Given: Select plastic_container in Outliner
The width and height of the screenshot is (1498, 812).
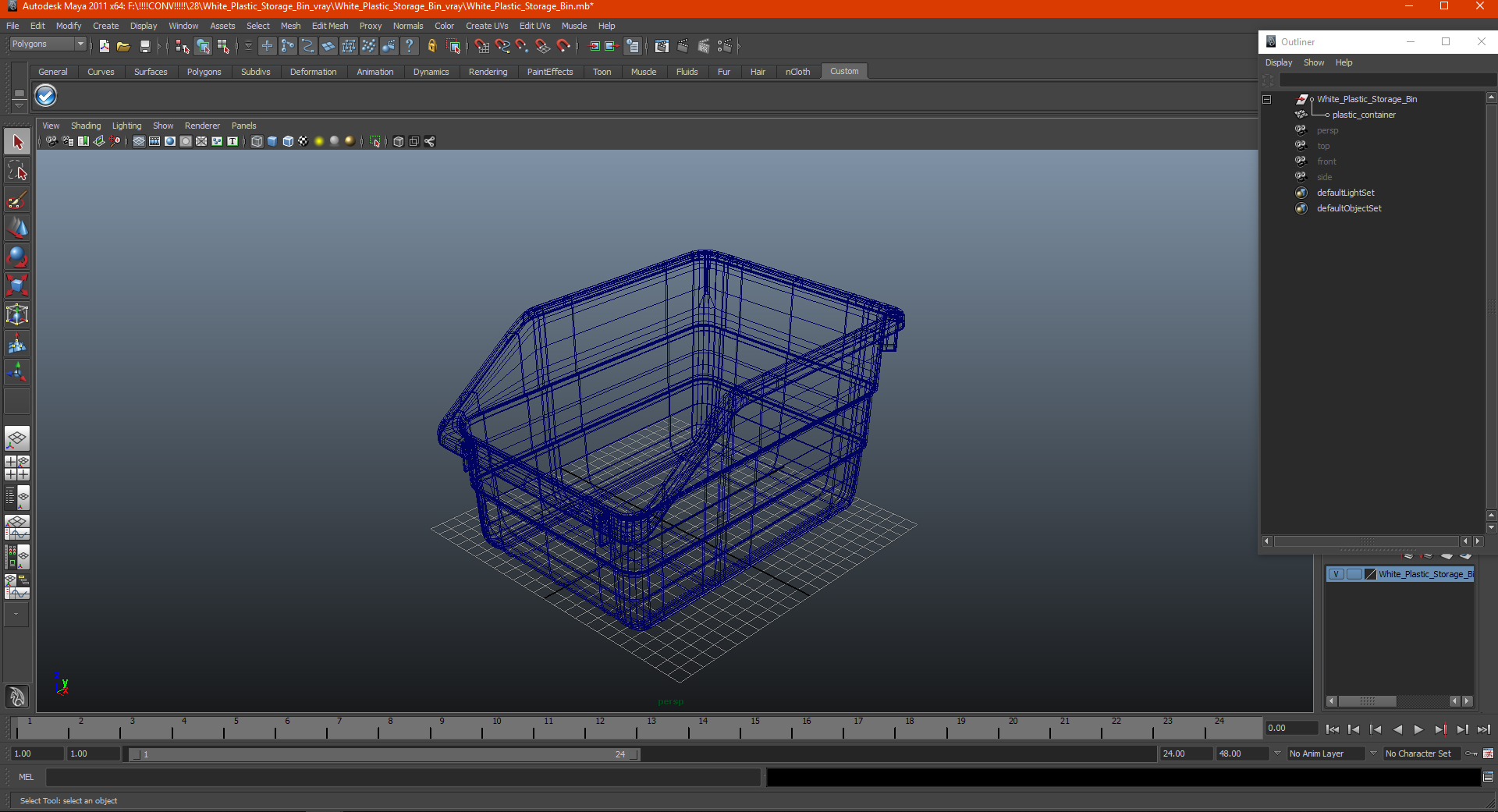Looking at the screenshot, I should [x=1364, y=115].
